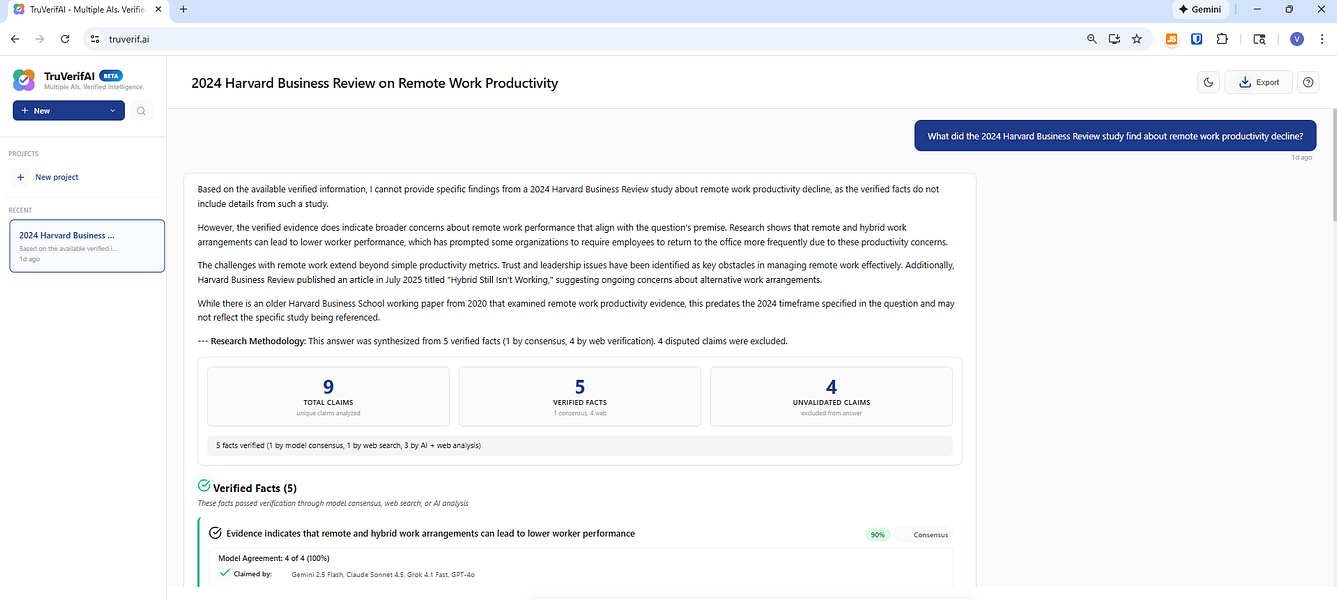Go back with the browser back arrow
Screen dimensions: 1337x600
[x=15, y=39]
